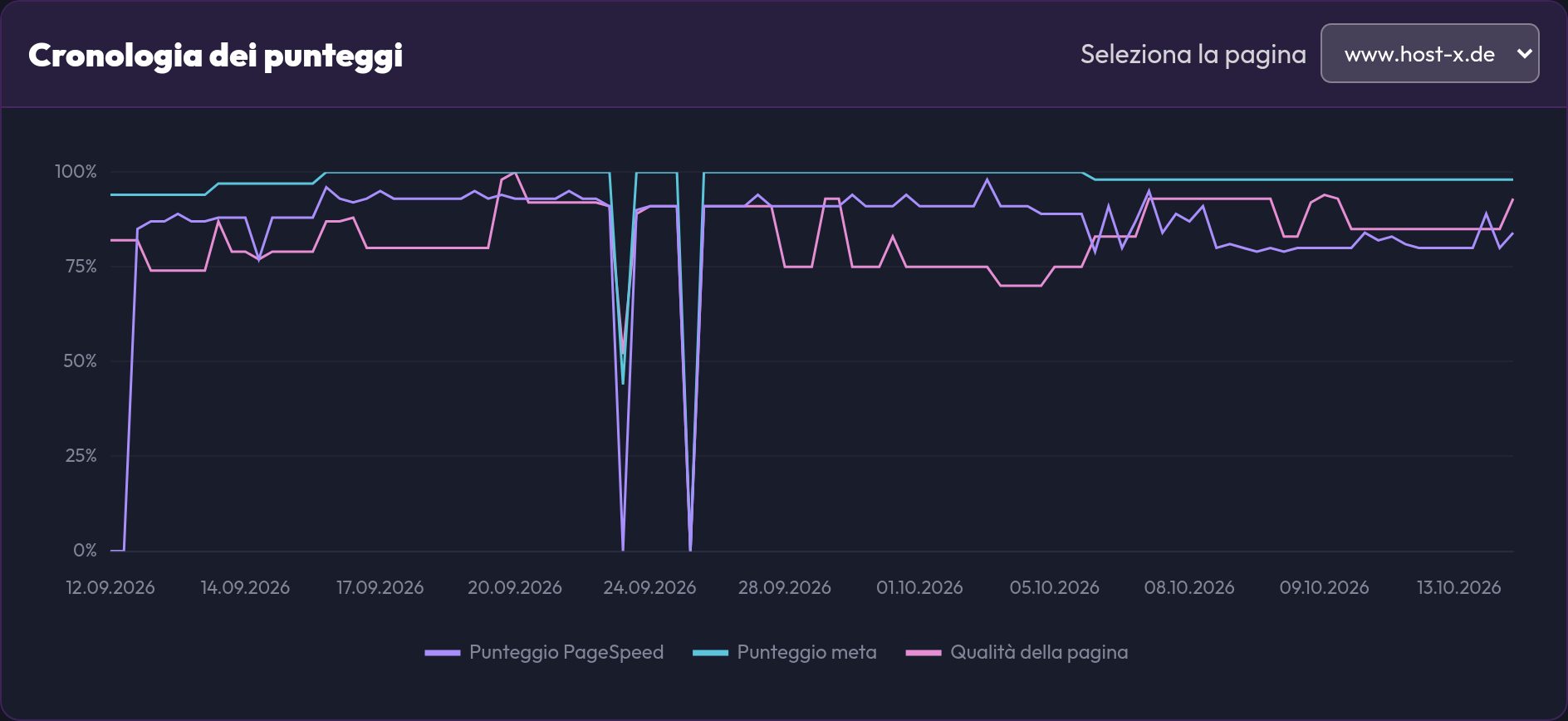Image resolution: width=1568 pixels, height=721 pixels.
Task: Toggle Punteggio meta legend entry
Action: pos(785,652)
